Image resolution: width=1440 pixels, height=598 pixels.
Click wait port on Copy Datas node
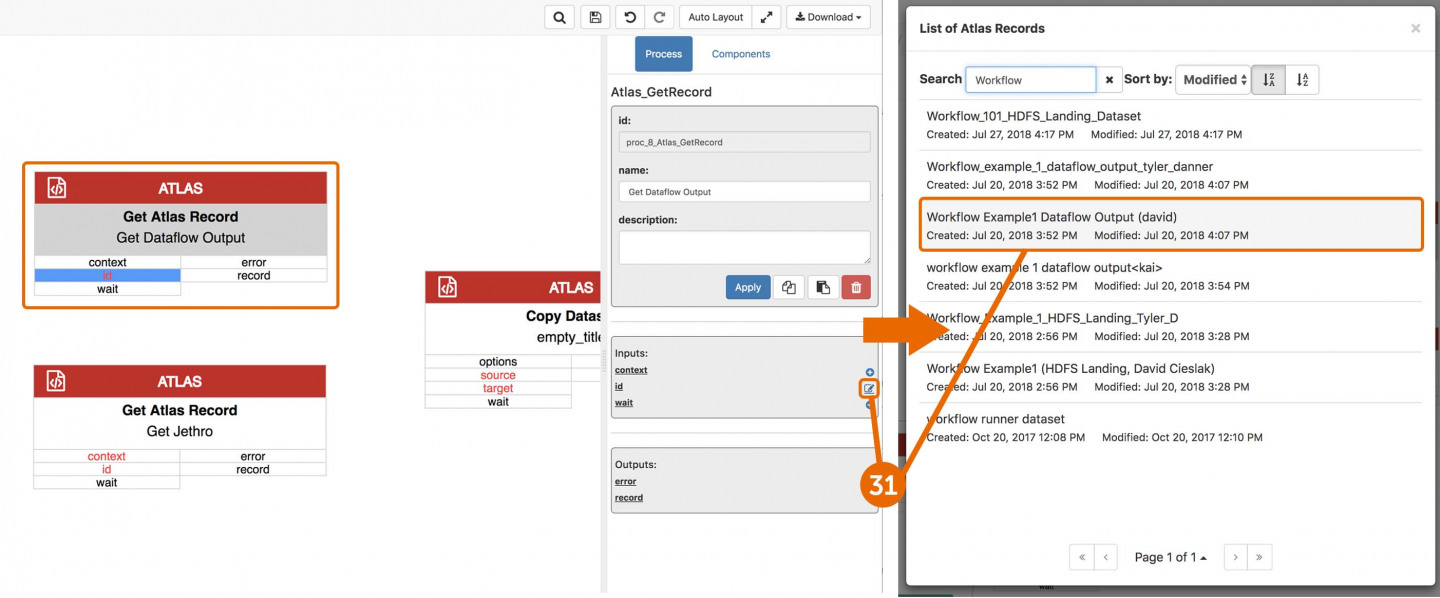pos(498,402)
